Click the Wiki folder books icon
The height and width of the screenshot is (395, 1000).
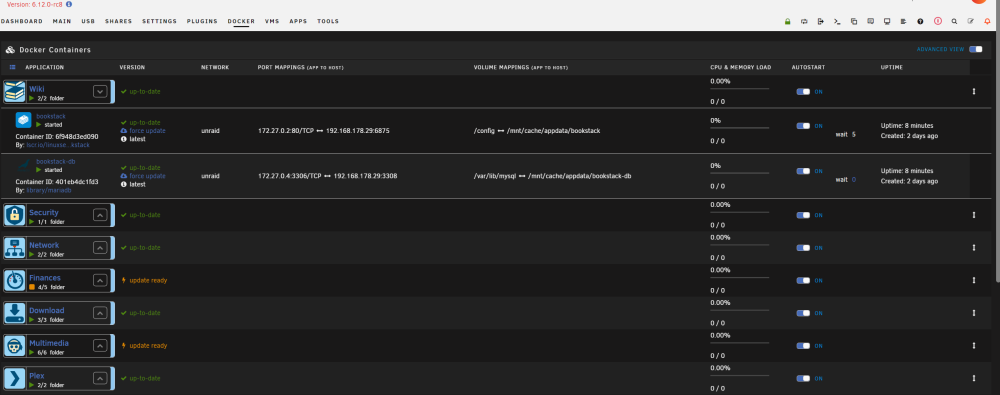click(15, 92)
